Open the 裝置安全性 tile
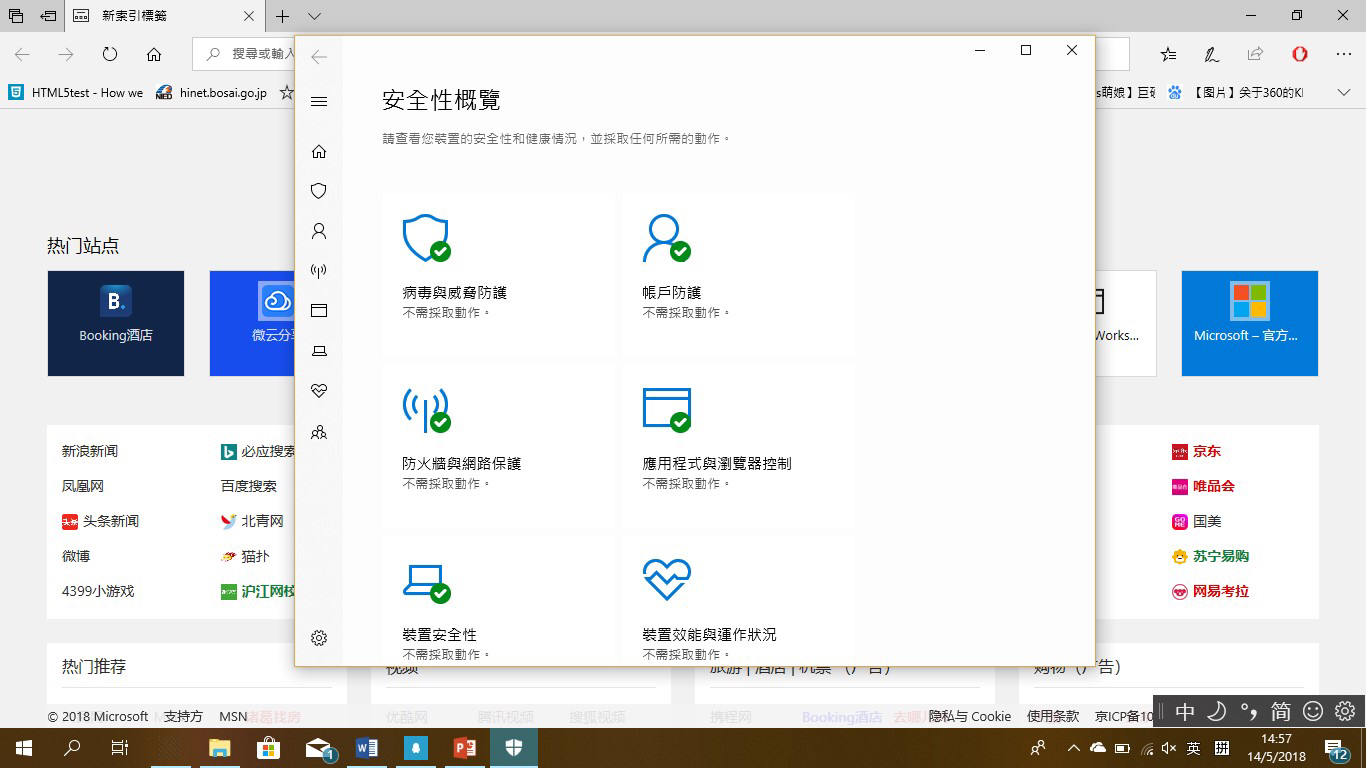The width and height of the screenshot is (1366, 768). [x=498, y=601]
